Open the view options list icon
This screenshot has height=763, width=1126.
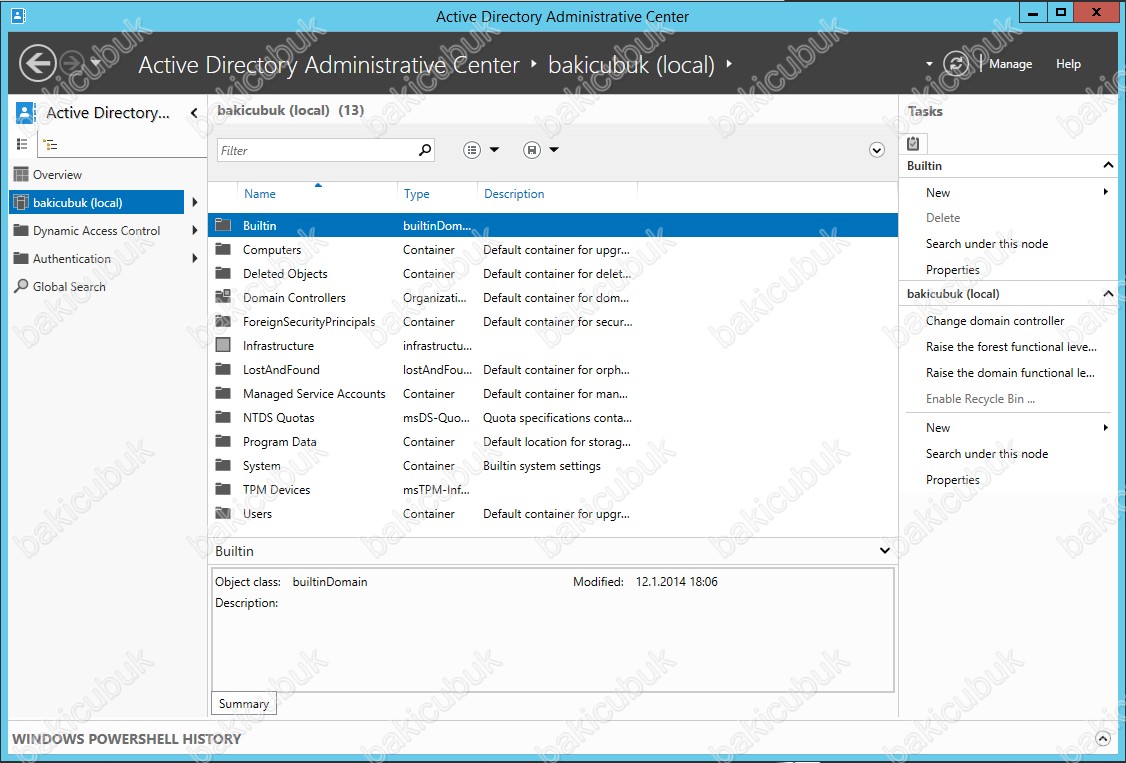click(472, 150)
